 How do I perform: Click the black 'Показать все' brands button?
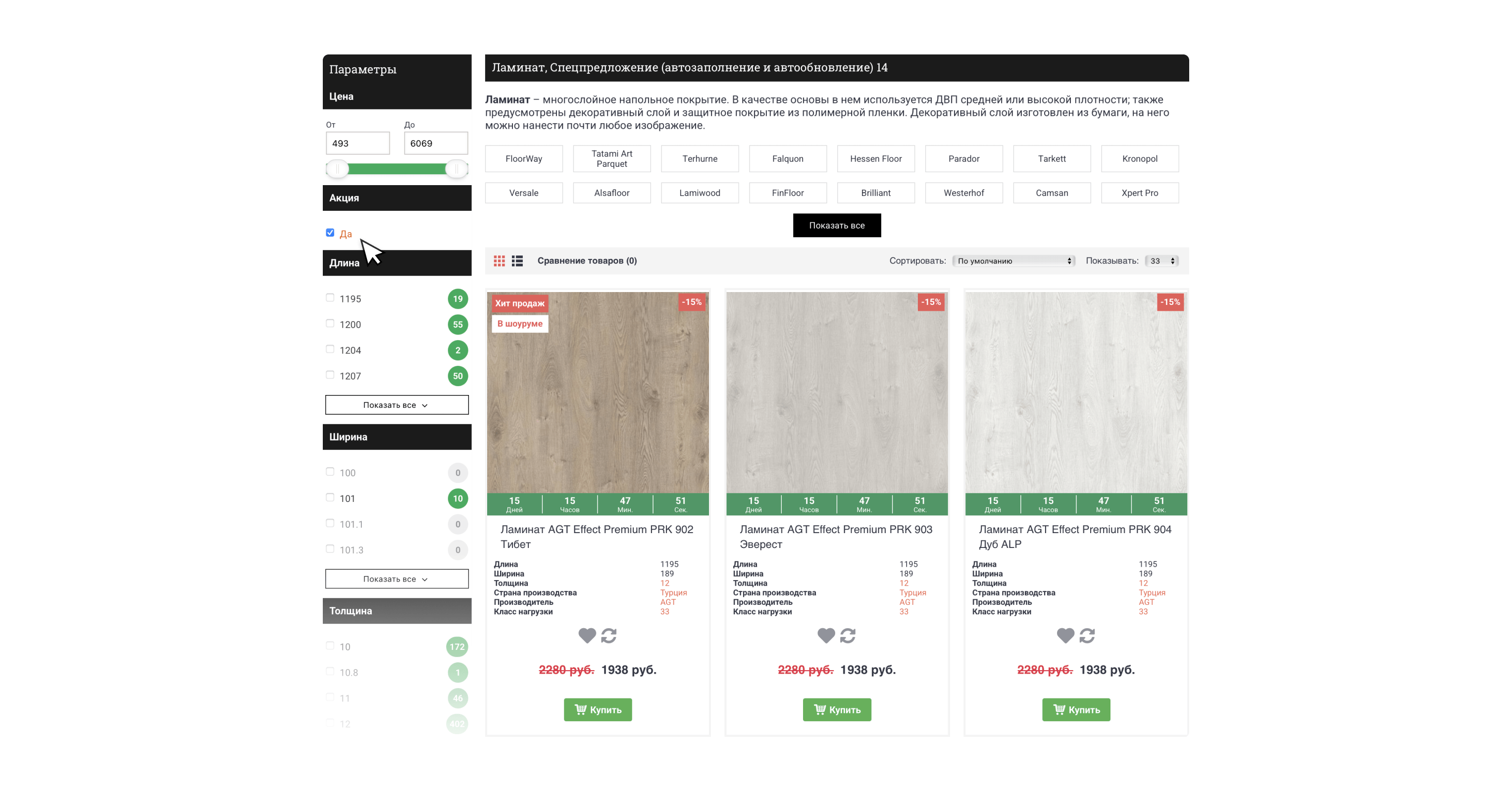836,225
